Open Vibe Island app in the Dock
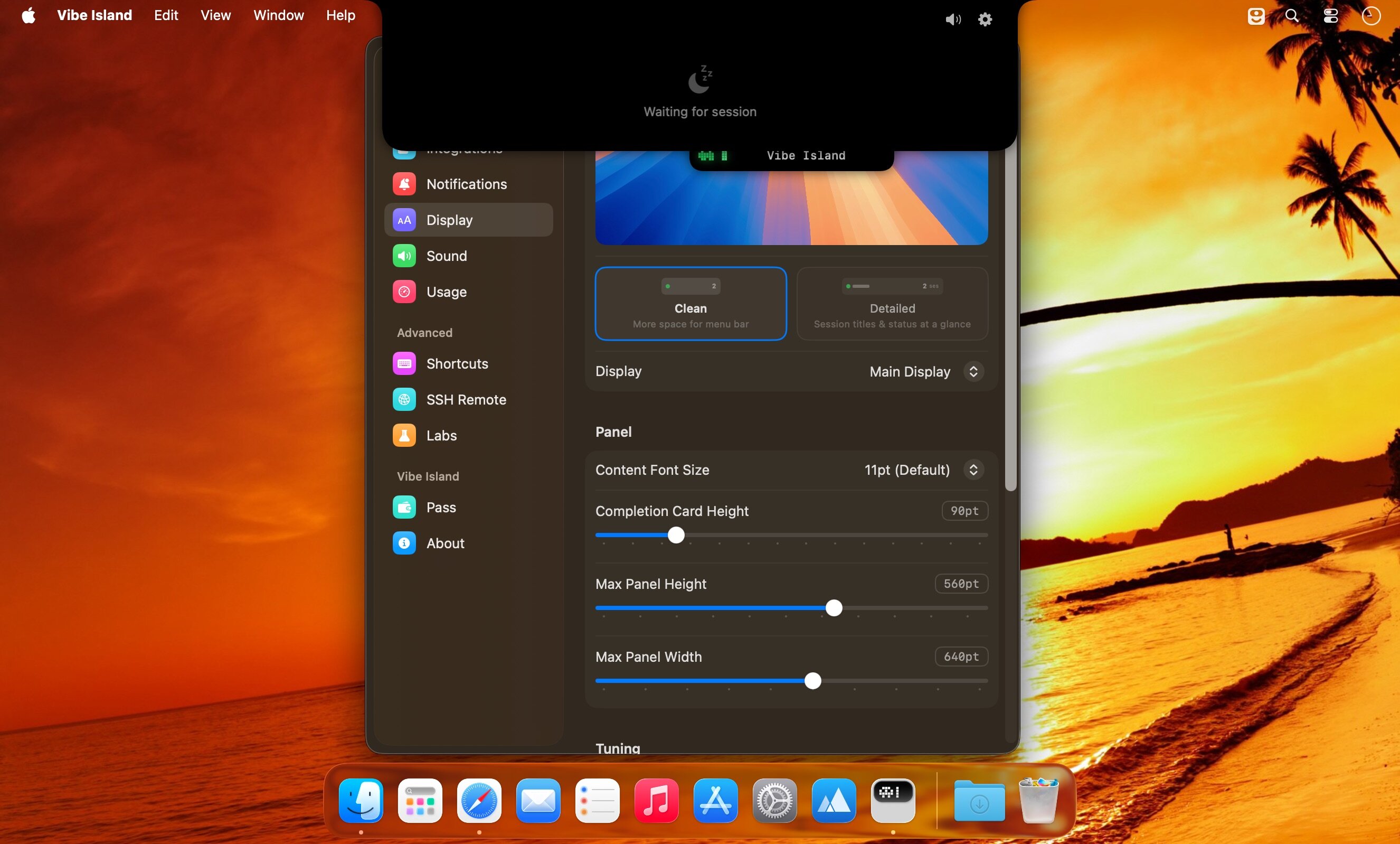The height and width of the screenshot is (844, 1400). (893, 800)
